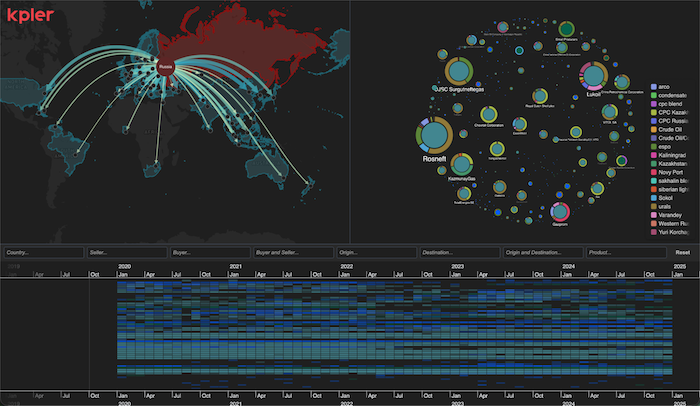Click the arco legend color swatch
Image resolution: width=700 pixels, height=406 pixels.
coord(654,87)
